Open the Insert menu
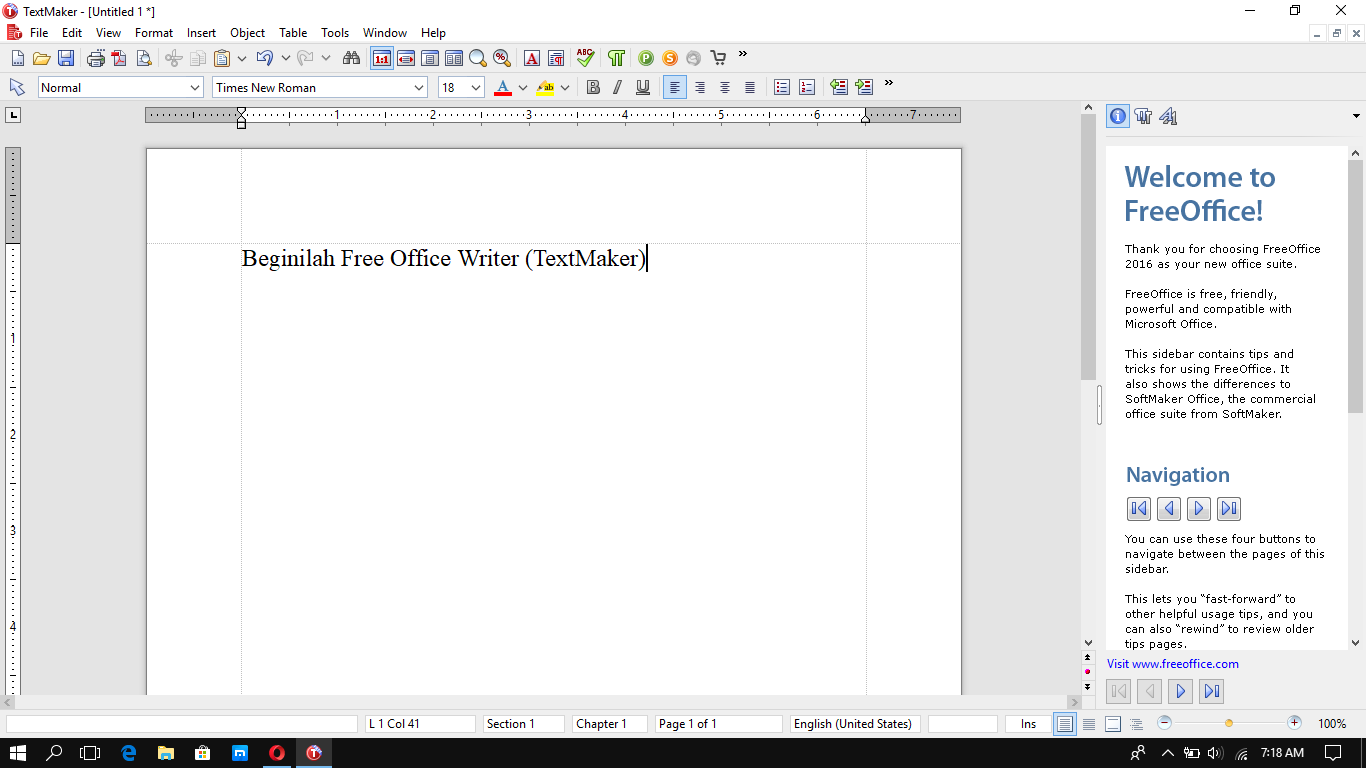 [201, 33]
